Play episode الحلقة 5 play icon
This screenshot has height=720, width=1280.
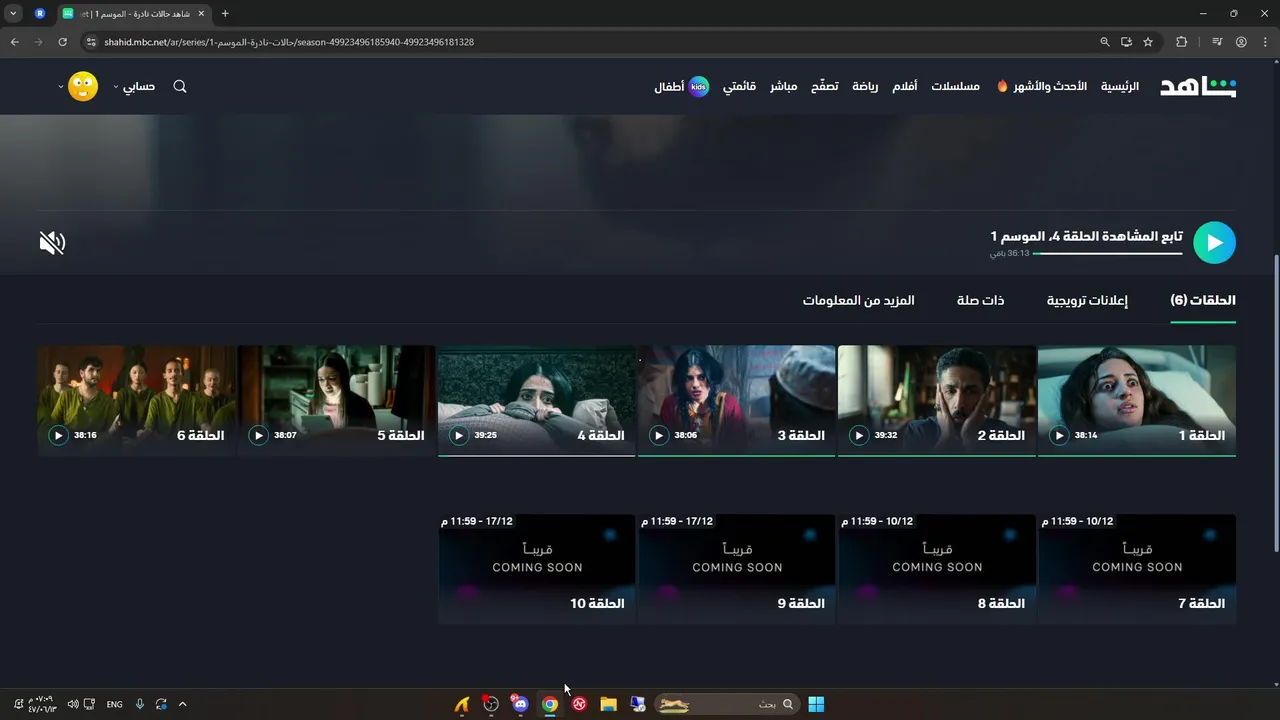(x=258, y=435)
